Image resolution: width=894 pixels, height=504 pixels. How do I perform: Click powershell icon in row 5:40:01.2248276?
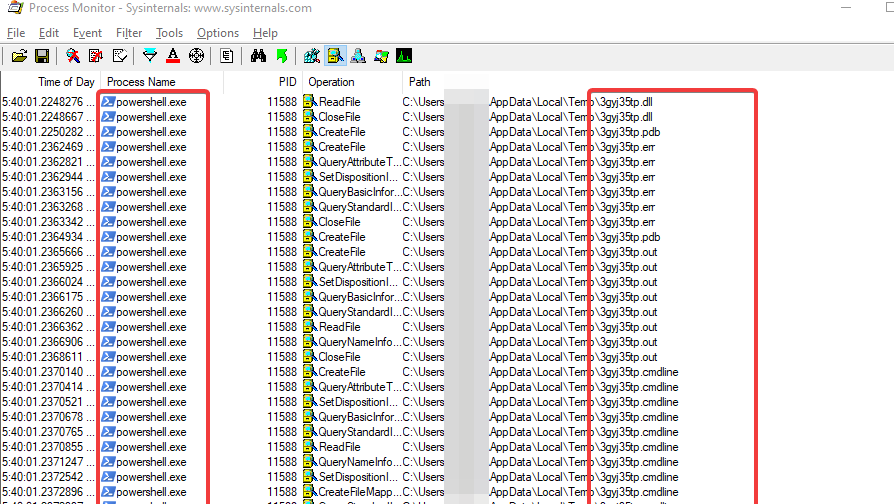pyautogui.click(x=108, y=102)
